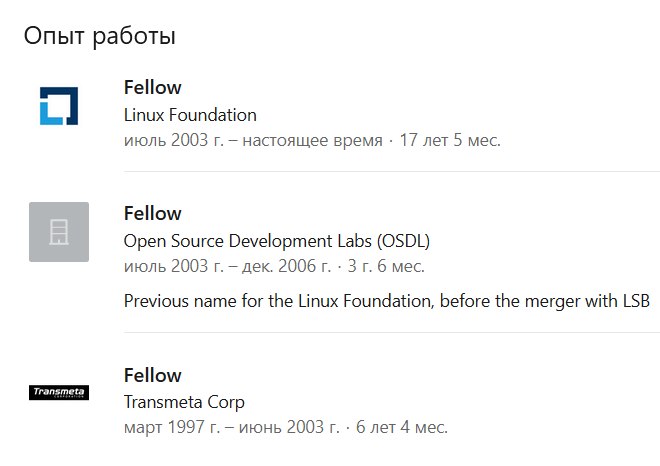Click the divider line below Linux Foundation entry
Screen dimensions: 660x466
click(392, 171)
